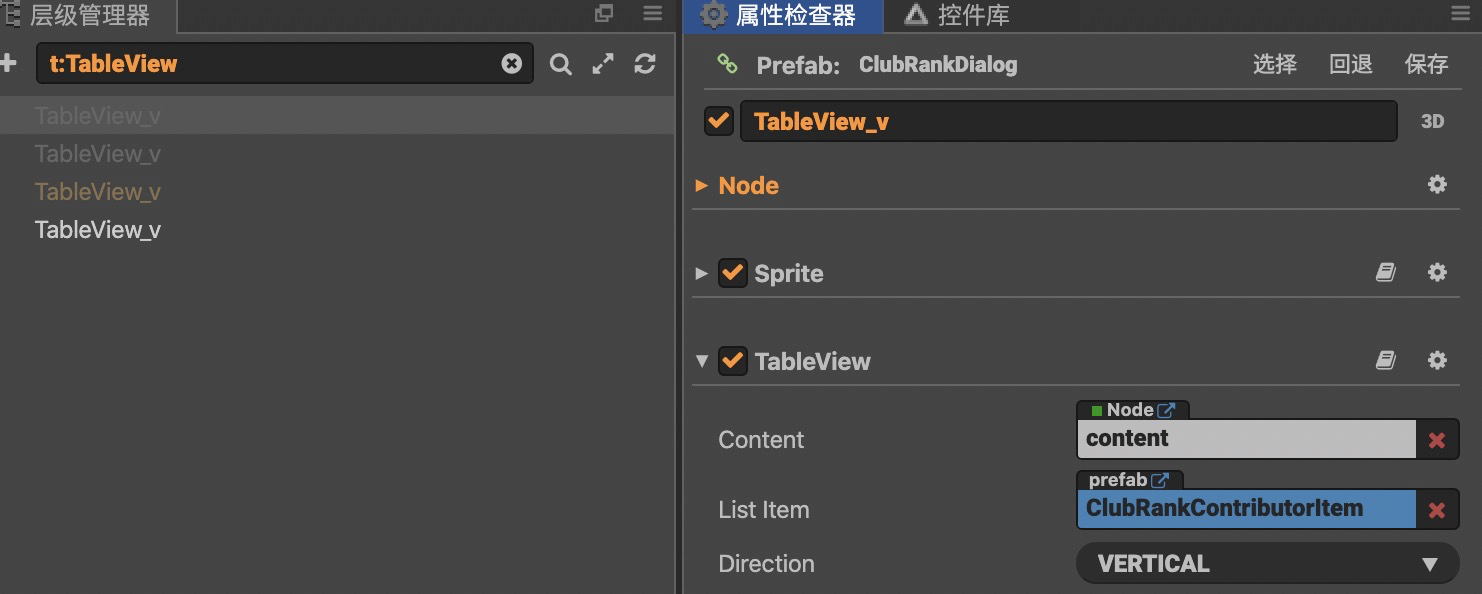1482x594 pixels.
Task: Expand all nodes with the arrows icon
Action: point(603,64)
